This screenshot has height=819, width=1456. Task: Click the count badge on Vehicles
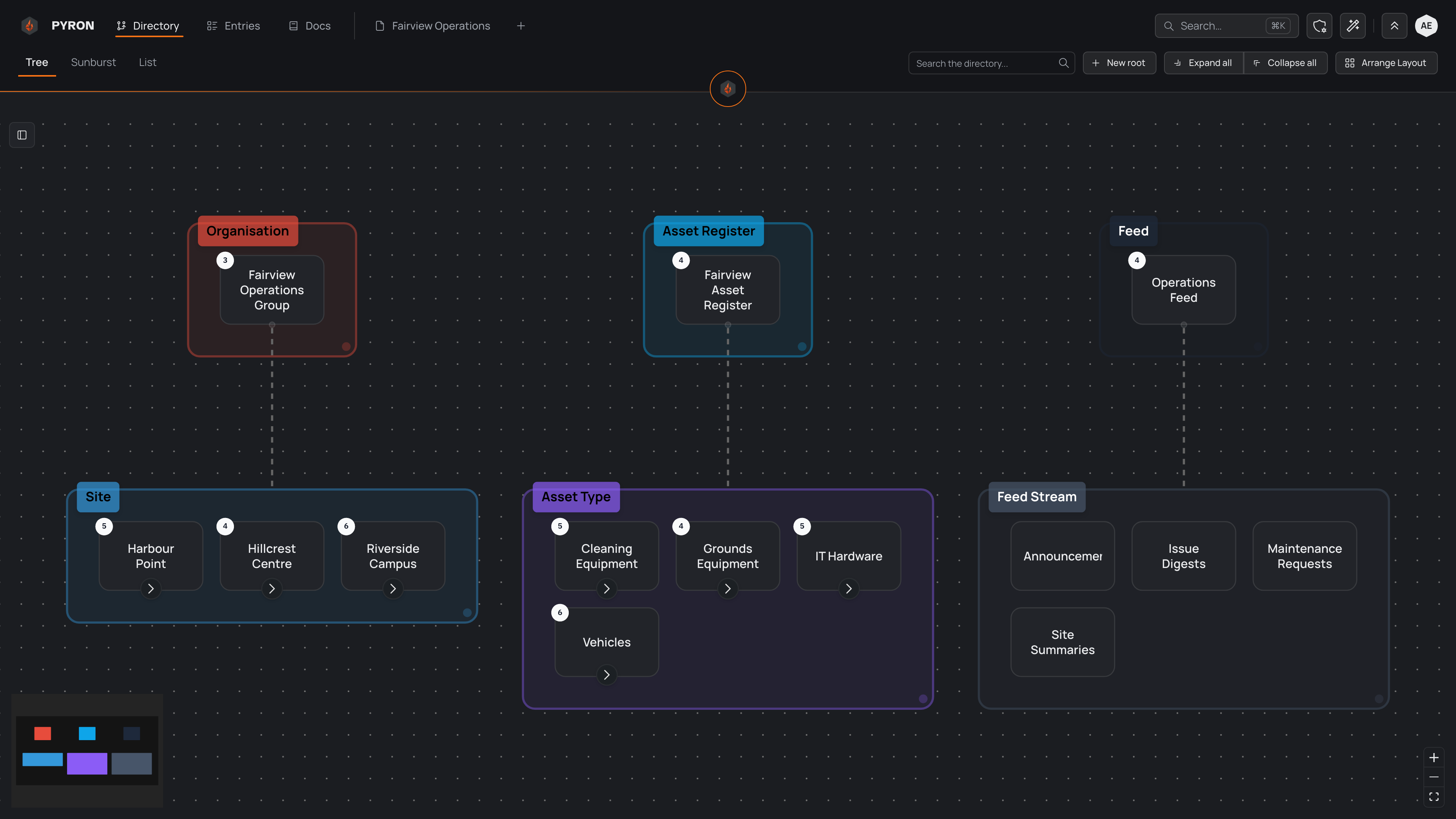(x=560, y=613)
